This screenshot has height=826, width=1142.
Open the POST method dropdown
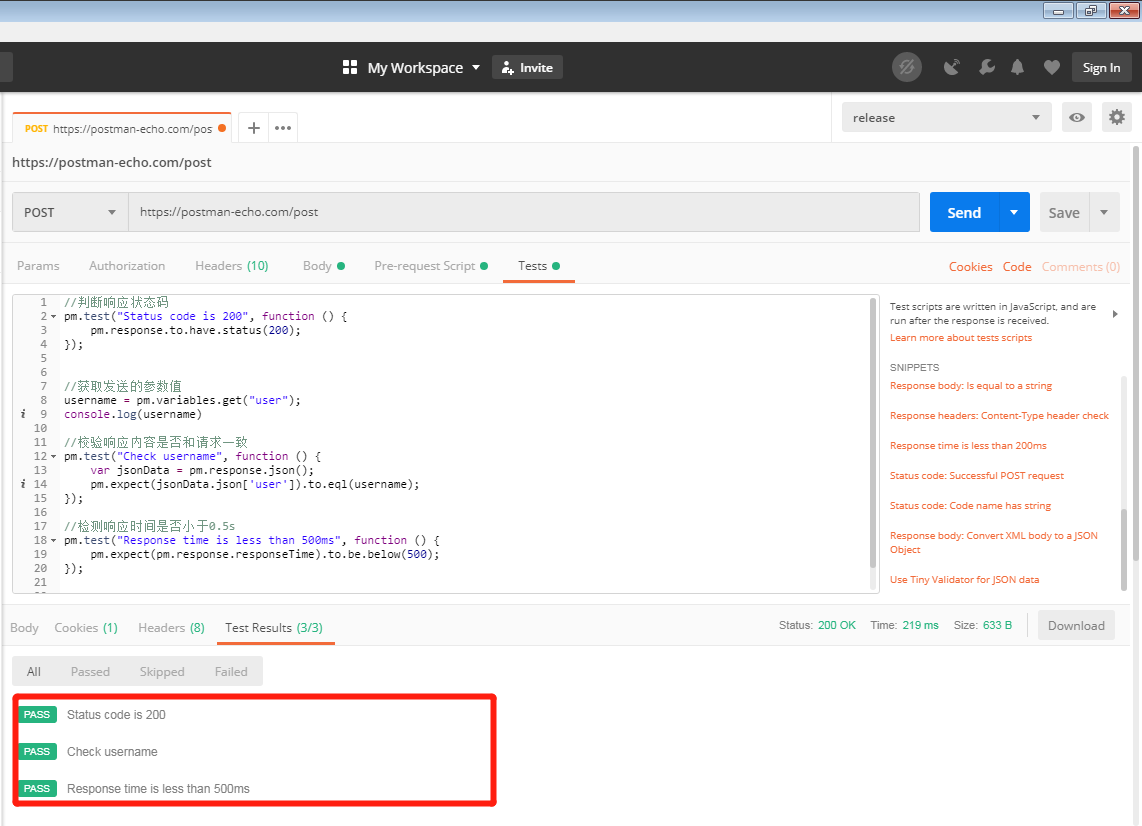point(70,212)
